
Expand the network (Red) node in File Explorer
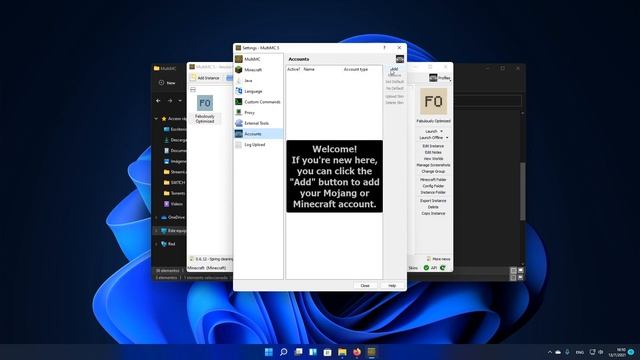pyautogui.click(x=156, y=244)
